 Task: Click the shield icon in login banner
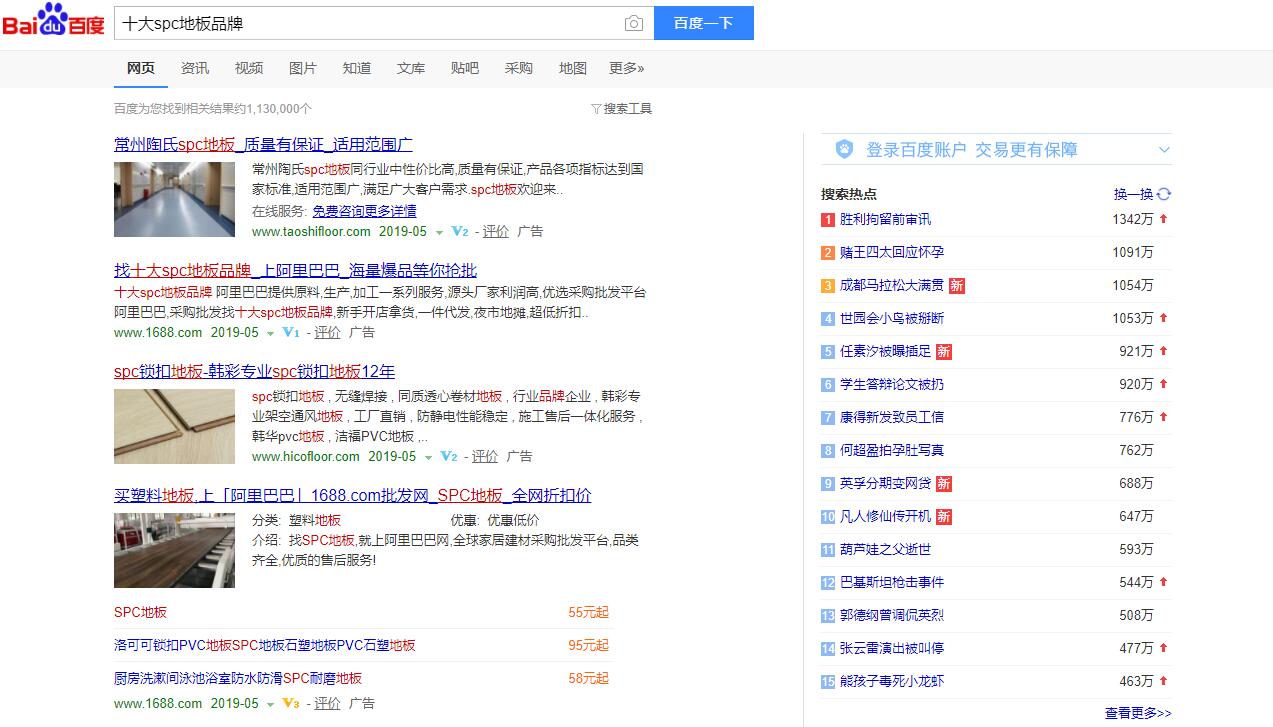click(844, 150)
